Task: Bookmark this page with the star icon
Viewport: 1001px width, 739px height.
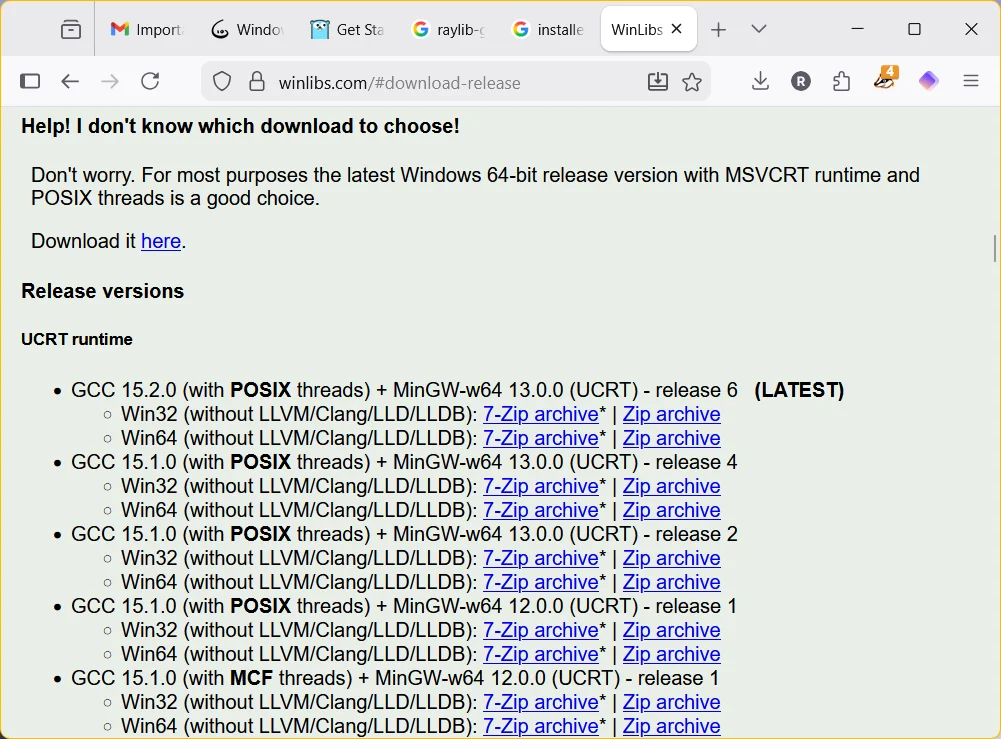Action: pos(693,83)
